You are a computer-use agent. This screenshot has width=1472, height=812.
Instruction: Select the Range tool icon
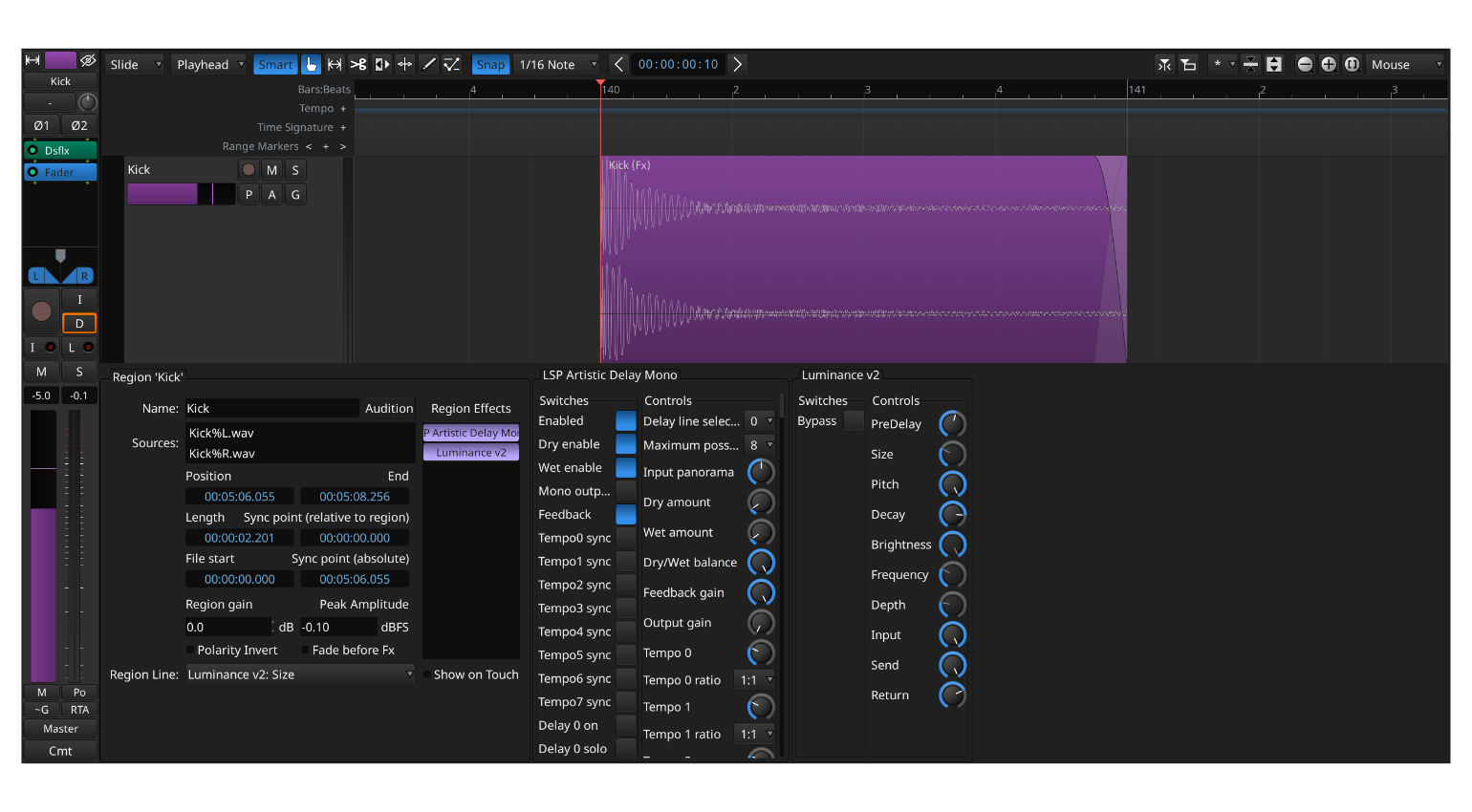(x=335, y=64)
